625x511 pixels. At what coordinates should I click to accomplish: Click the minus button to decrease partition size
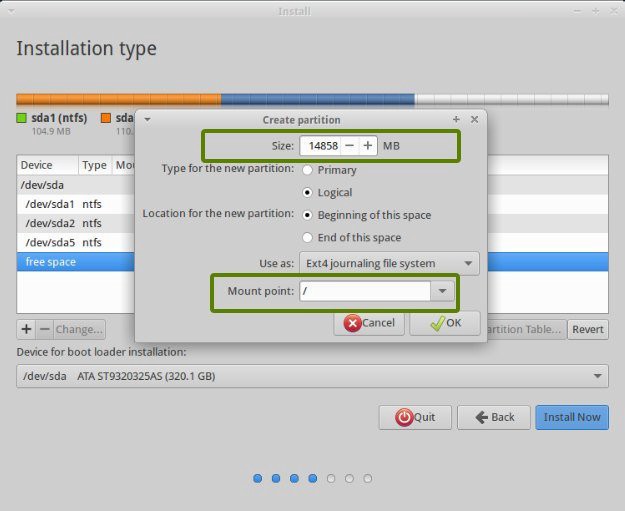pyautogui.click(x=349, y=146)
